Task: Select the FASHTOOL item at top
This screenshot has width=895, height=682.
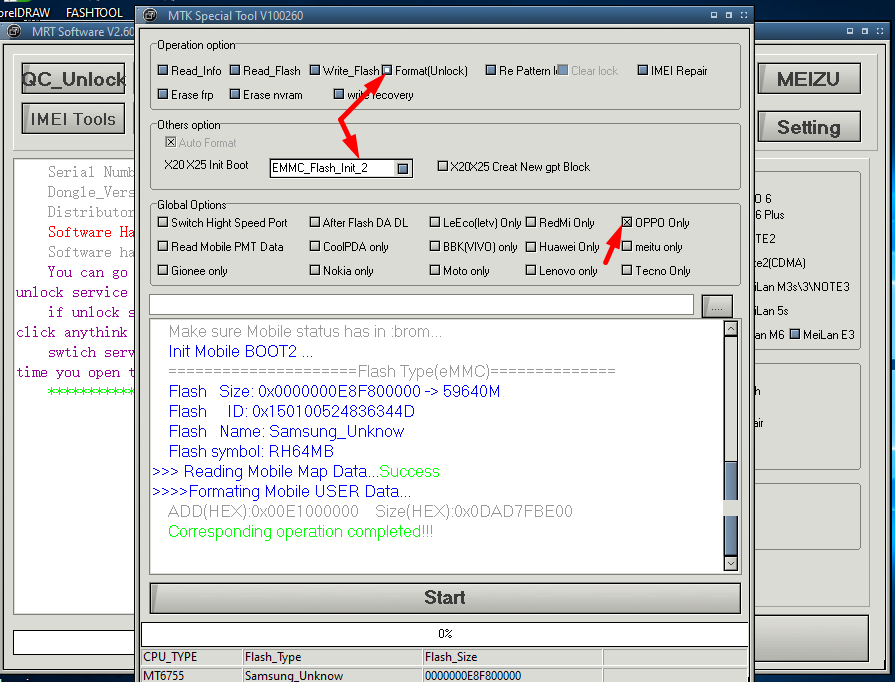Action: tap(94, 12)
